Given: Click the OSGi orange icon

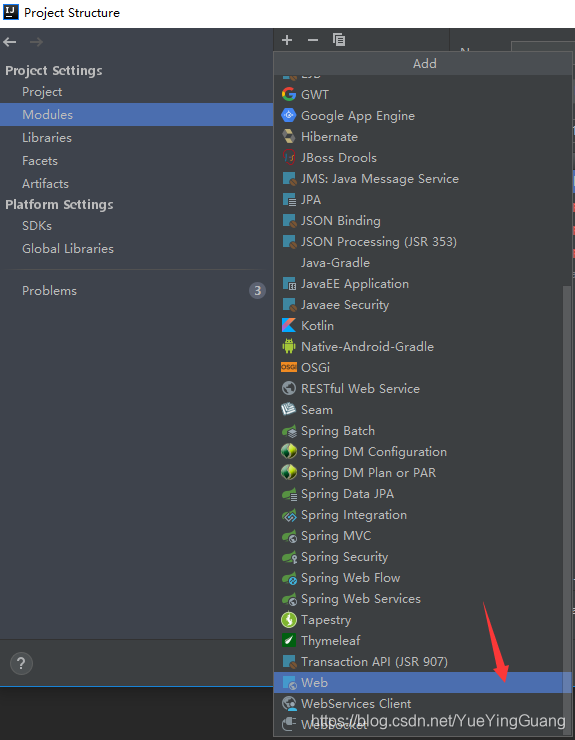Looking at the screenshot, I should pyautogui.click(x=288, y=367).
